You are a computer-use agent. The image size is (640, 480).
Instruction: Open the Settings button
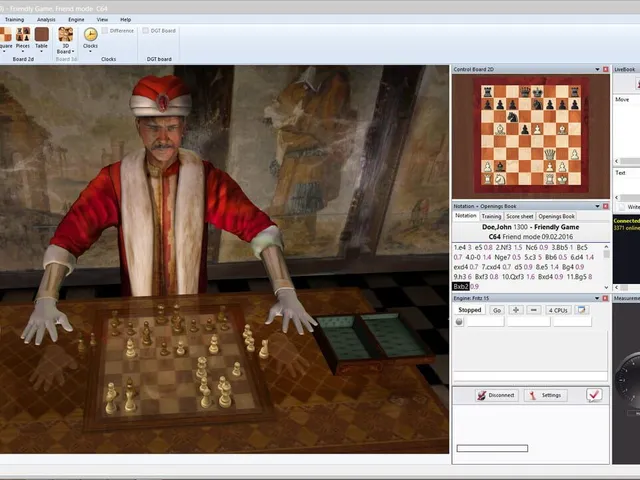click(x=546, y=395)
